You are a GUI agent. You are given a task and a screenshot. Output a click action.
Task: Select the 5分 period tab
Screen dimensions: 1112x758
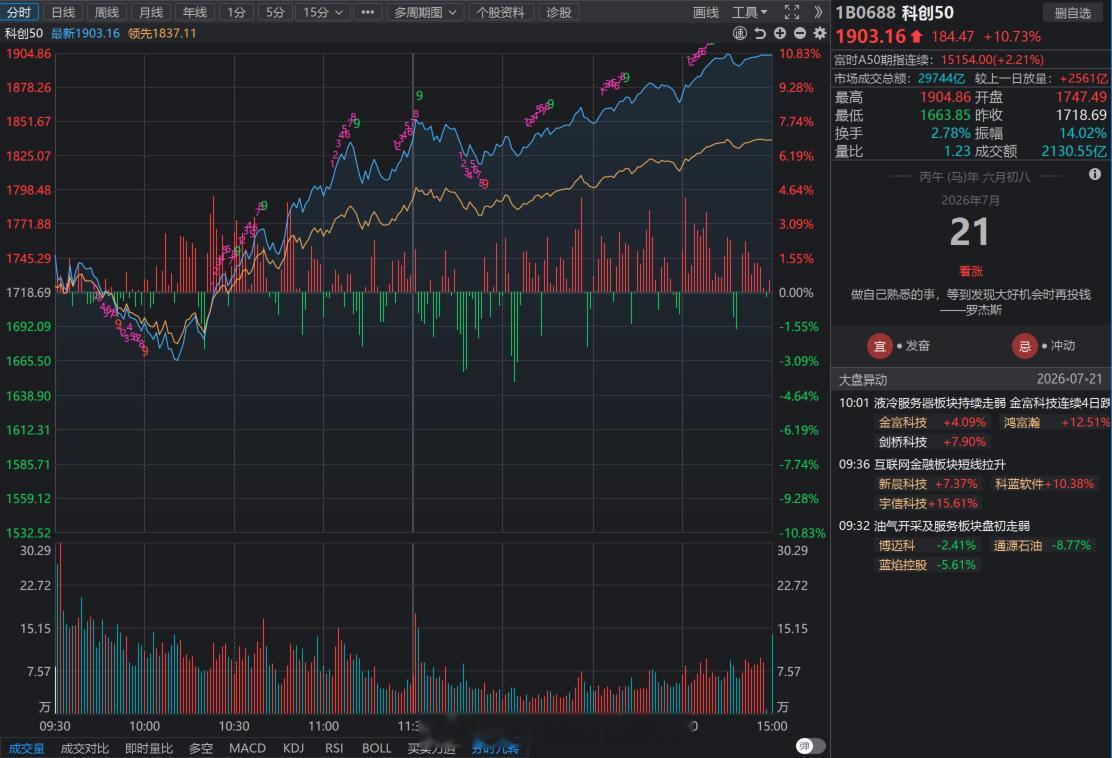(x=275, y=12)
